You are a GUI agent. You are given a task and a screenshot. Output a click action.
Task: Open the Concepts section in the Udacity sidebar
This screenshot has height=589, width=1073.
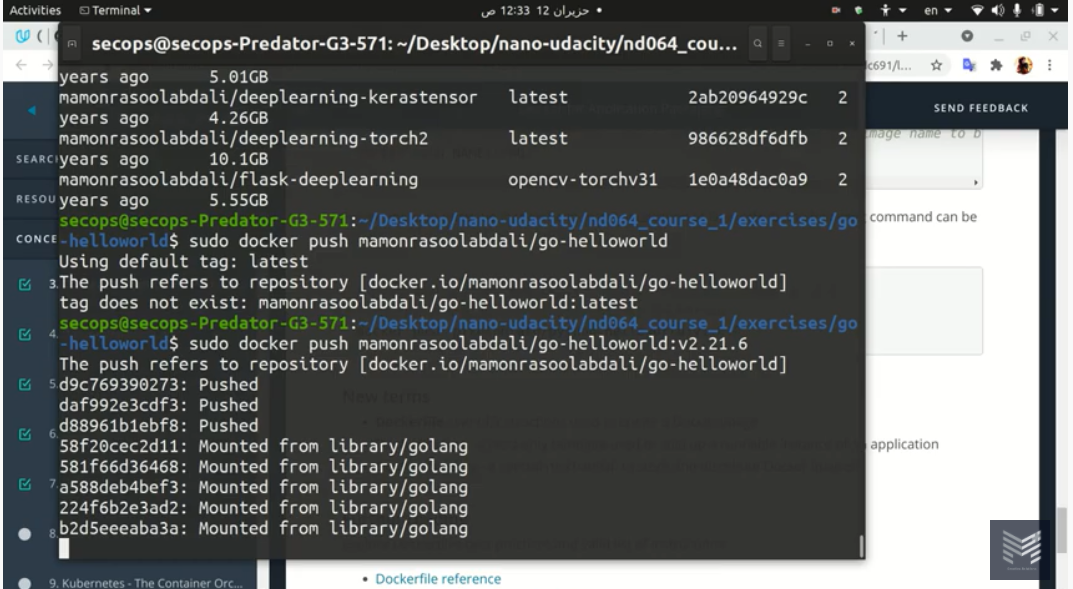point(37,239)
